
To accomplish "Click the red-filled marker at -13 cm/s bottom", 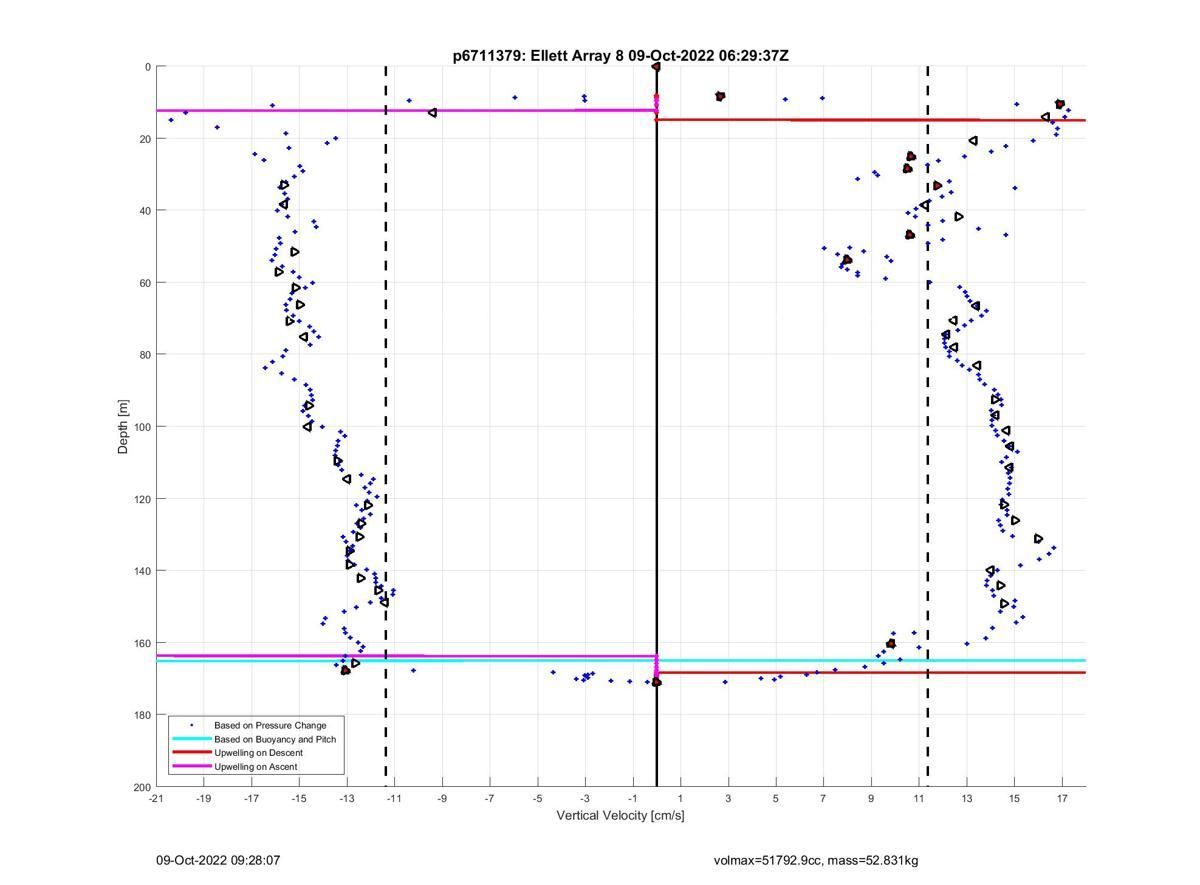I will [x=346, y=670].
